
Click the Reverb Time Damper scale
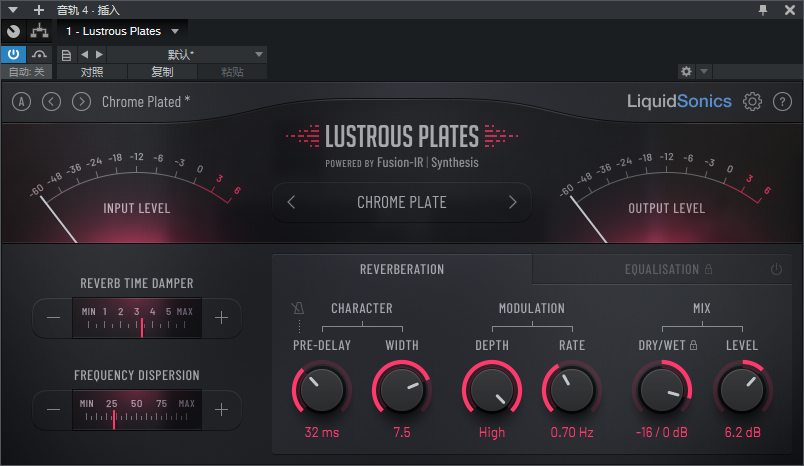tap(137, 318)
